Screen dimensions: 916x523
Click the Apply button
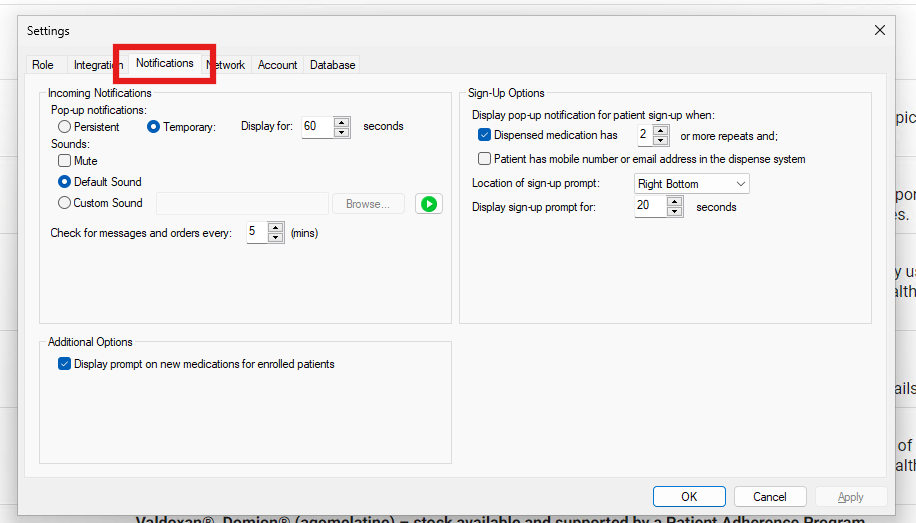click(x=851, y=497)
